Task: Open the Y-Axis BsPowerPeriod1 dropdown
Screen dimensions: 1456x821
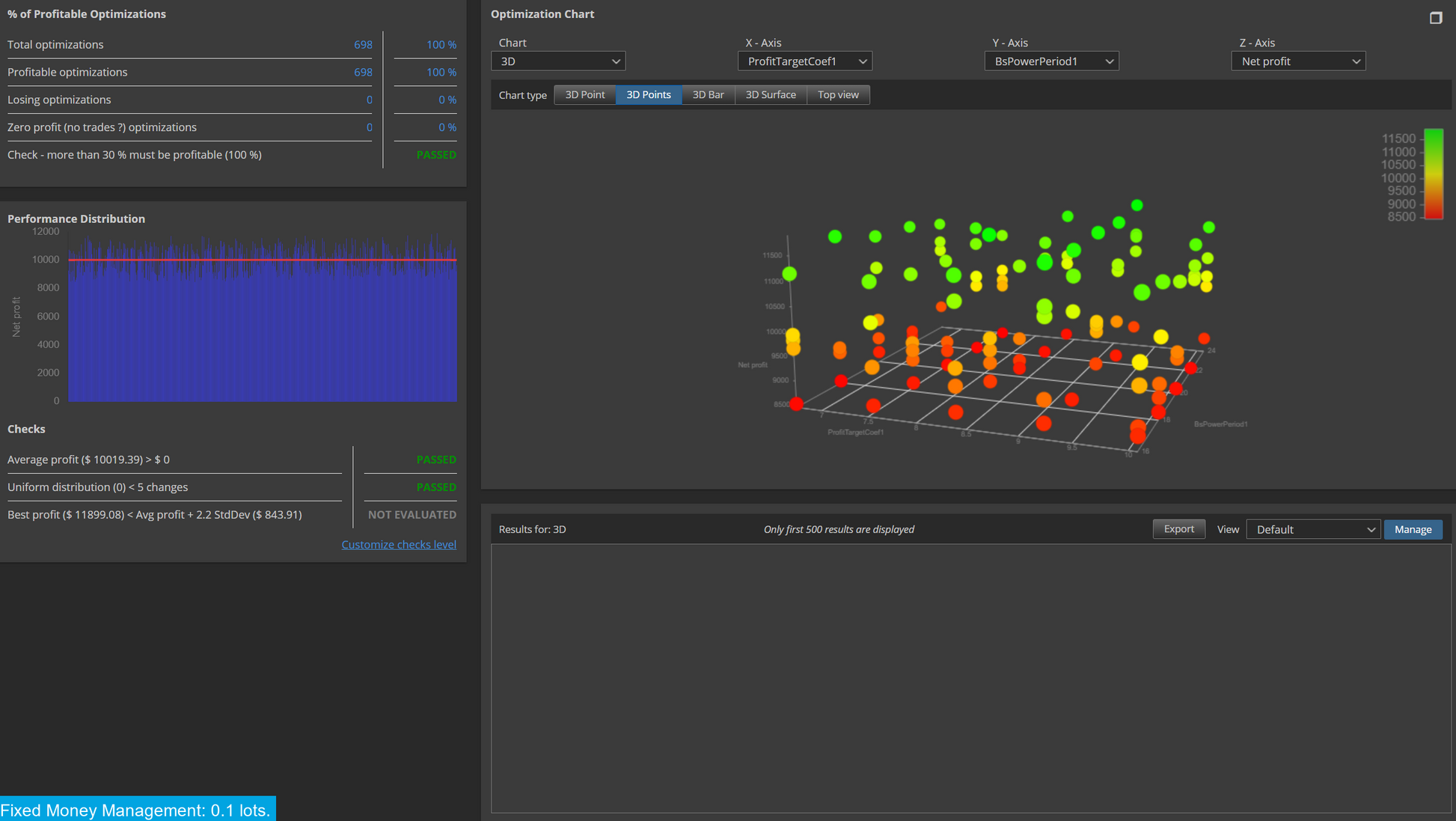Action: [x=1052, y=61]
